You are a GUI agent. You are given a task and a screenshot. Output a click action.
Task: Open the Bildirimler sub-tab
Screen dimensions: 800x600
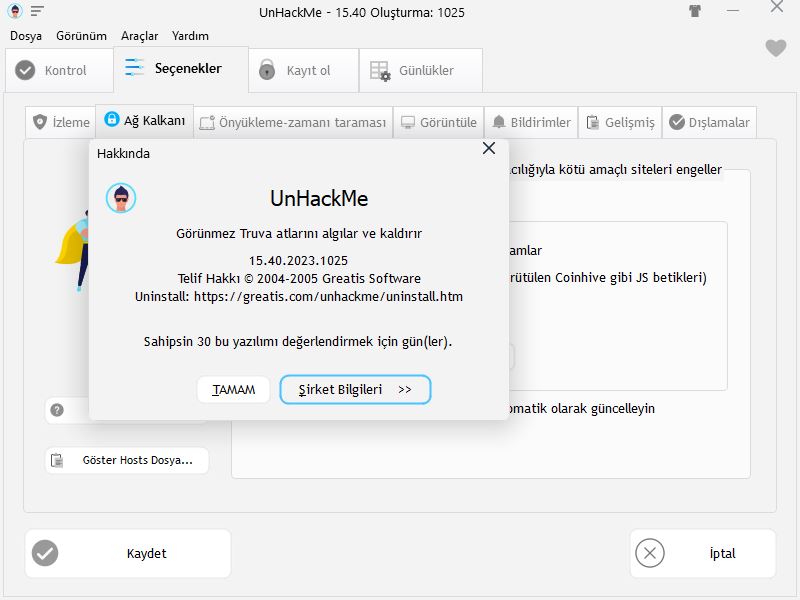coord(531,122)
